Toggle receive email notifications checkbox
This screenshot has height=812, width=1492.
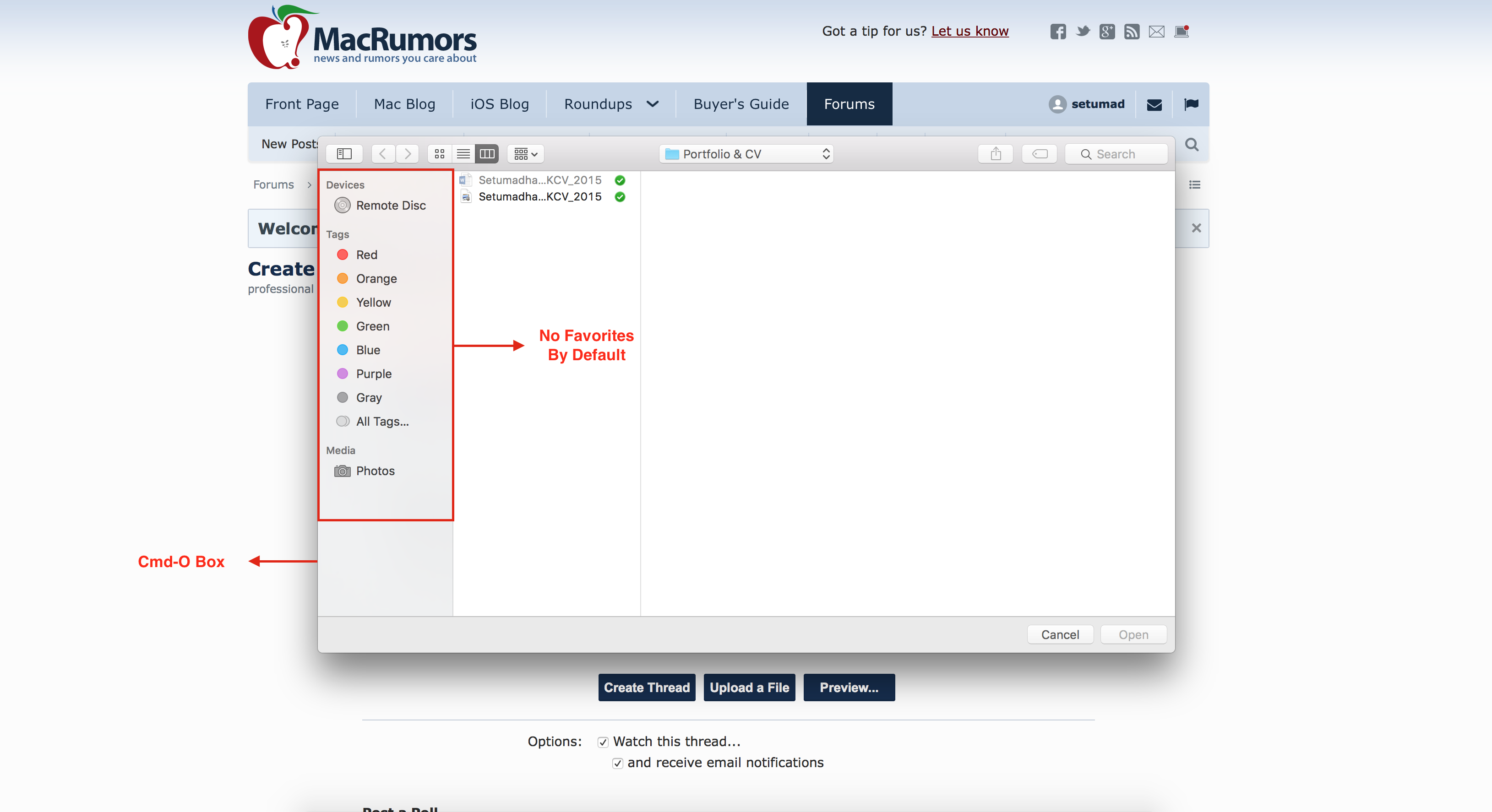[x=617, y=763]
